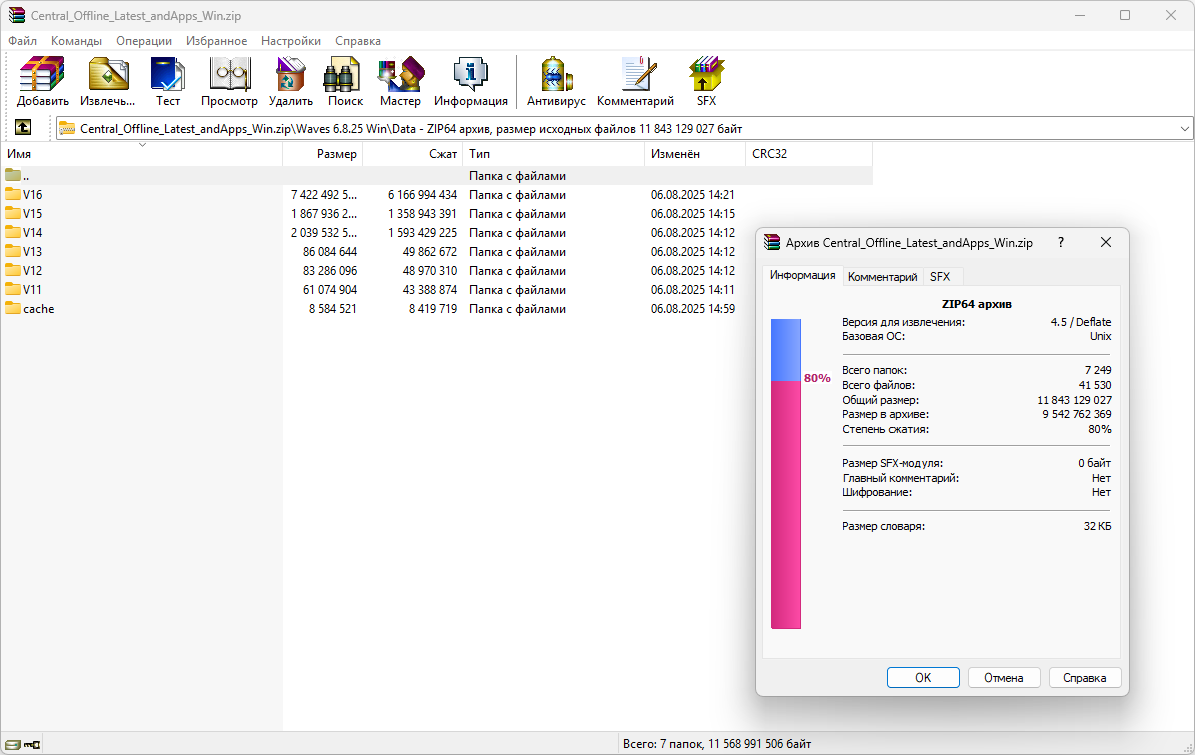
Task: Close the archive information dialog
Action: pyautogui.click(x=1106, y=242)
